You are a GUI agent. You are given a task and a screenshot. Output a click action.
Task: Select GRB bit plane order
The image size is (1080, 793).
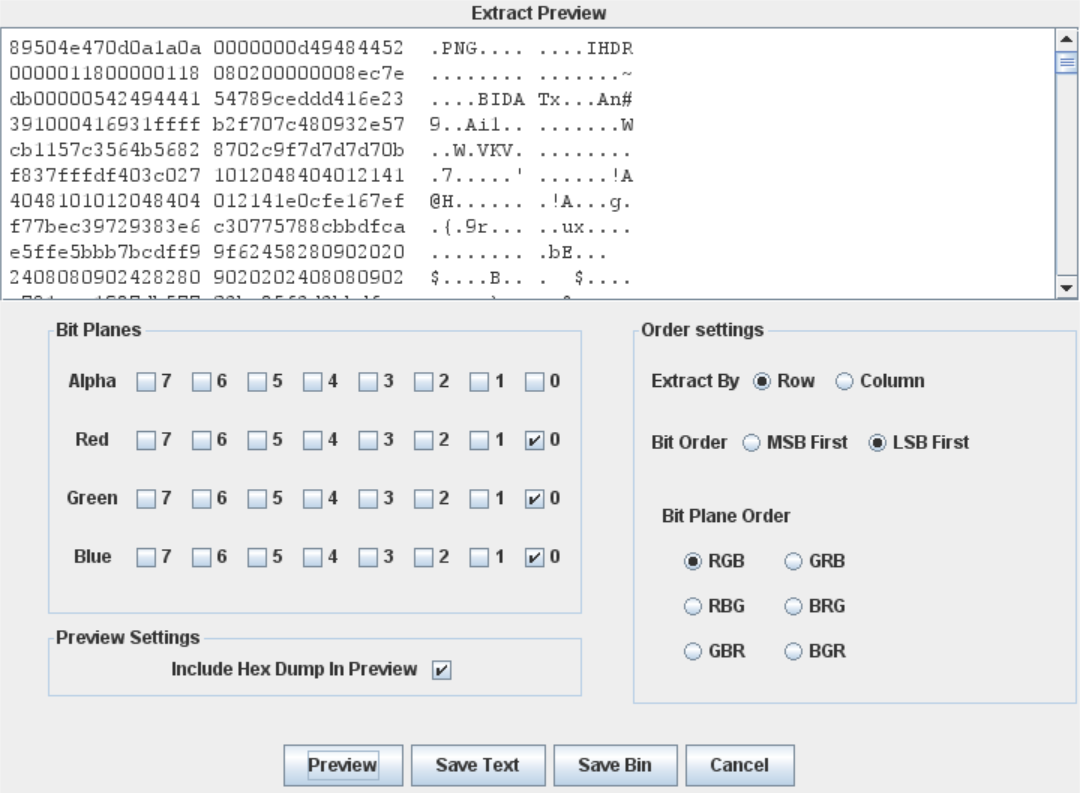tap(793, 562)
